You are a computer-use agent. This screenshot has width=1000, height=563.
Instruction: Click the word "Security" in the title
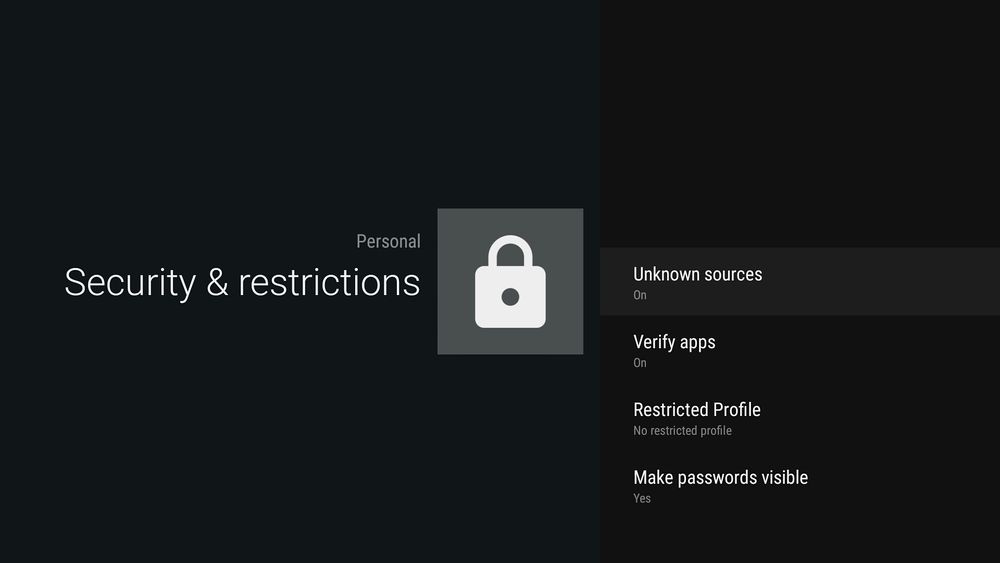point(130,282)
